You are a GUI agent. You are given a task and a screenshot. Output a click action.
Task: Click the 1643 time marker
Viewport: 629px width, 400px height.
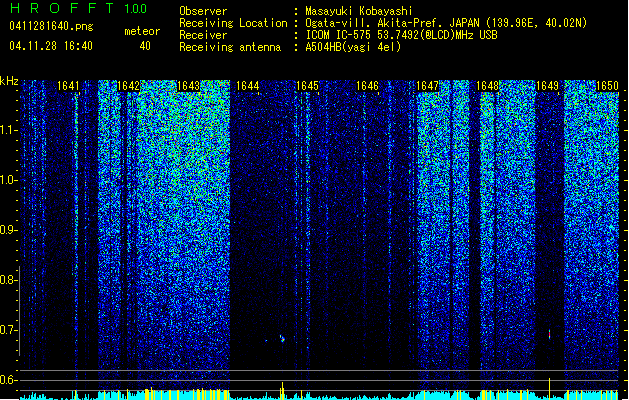pos(188,86)
